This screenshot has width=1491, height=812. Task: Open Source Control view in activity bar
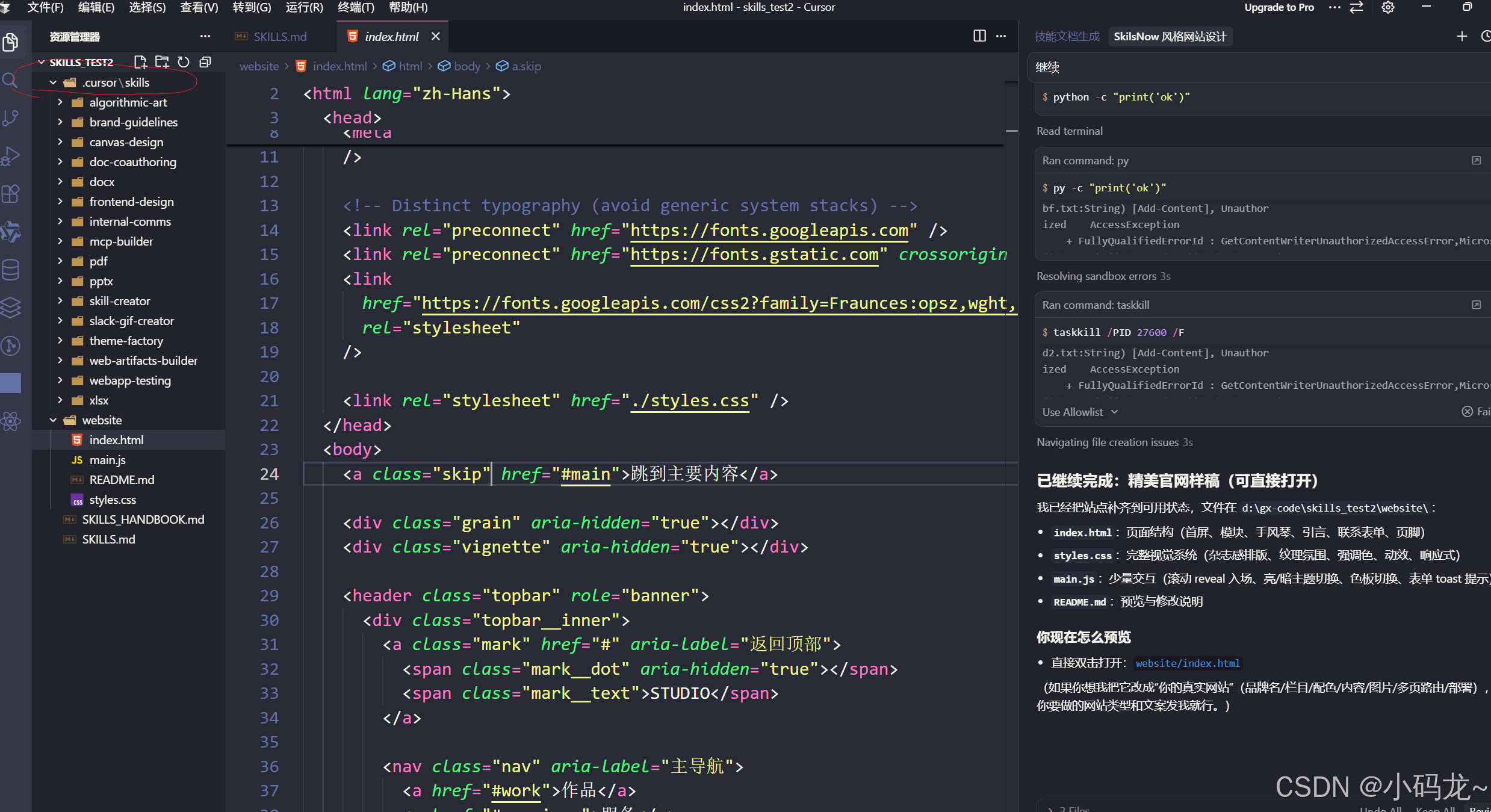11,118
